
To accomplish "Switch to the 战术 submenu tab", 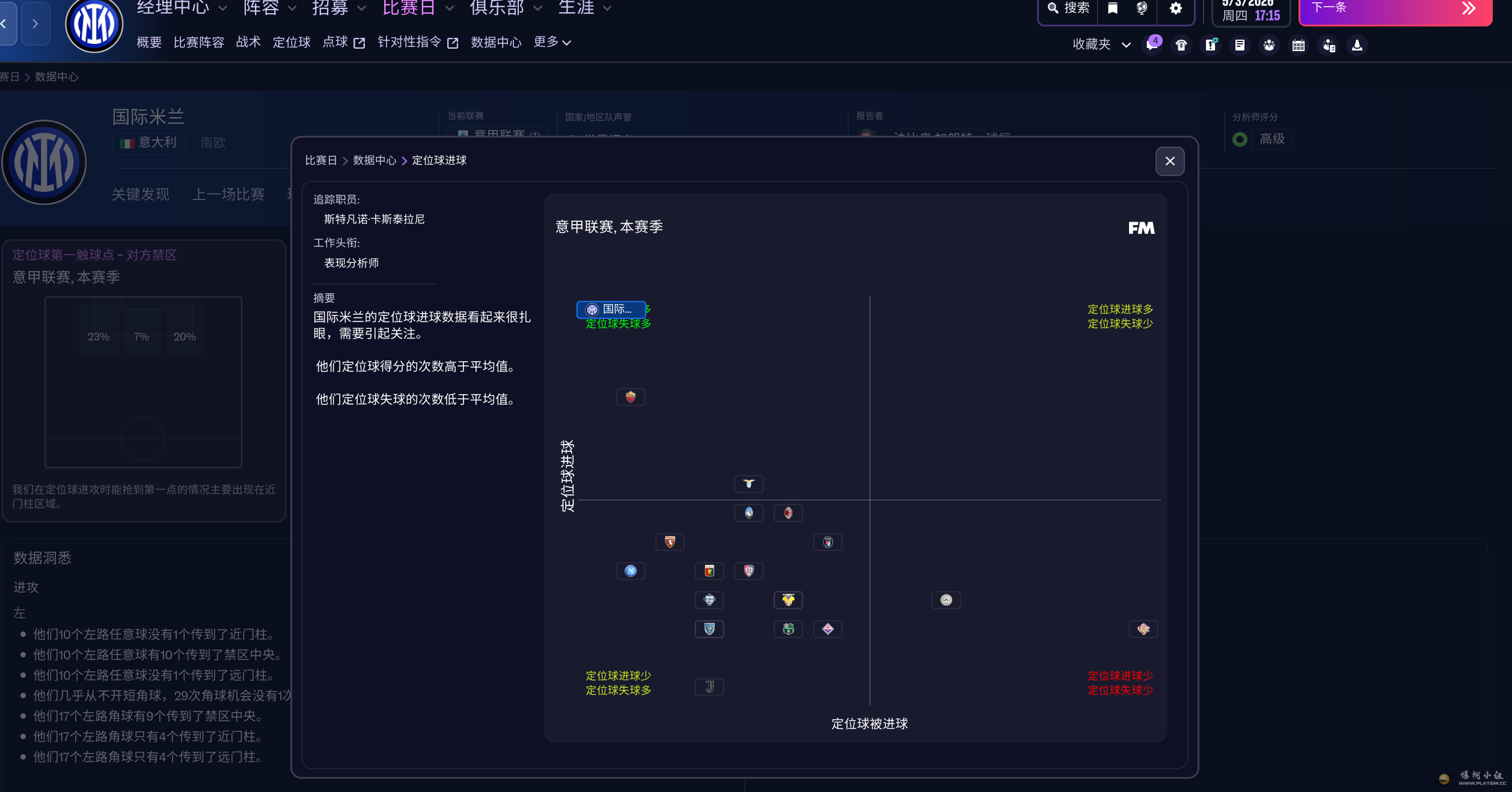I will pos(248,42).
